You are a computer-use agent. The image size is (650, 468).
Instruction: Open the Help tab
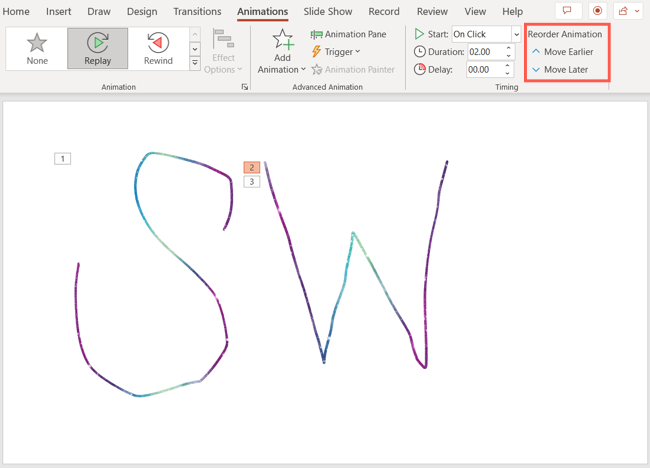click(x=512, y=12)
